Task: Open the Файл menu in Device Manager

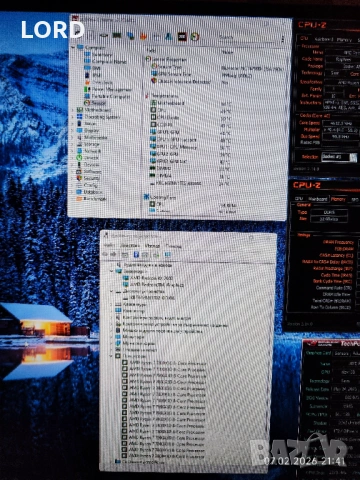Action: click(109, 245)
